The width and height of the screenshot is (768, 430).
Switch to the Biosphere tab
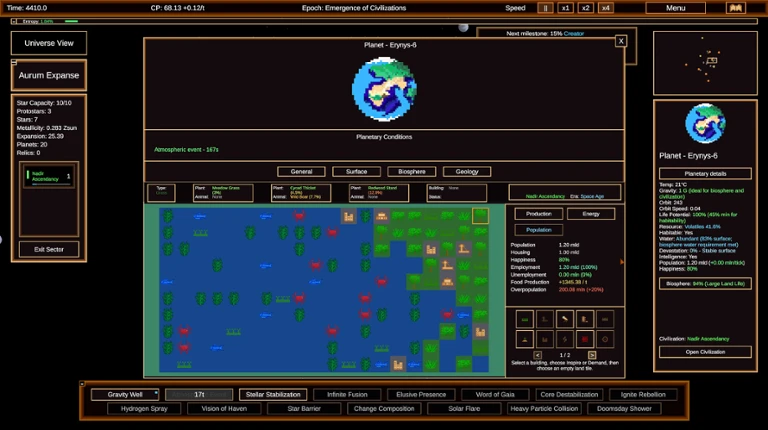pyautogui.click(x=411, y=171)
